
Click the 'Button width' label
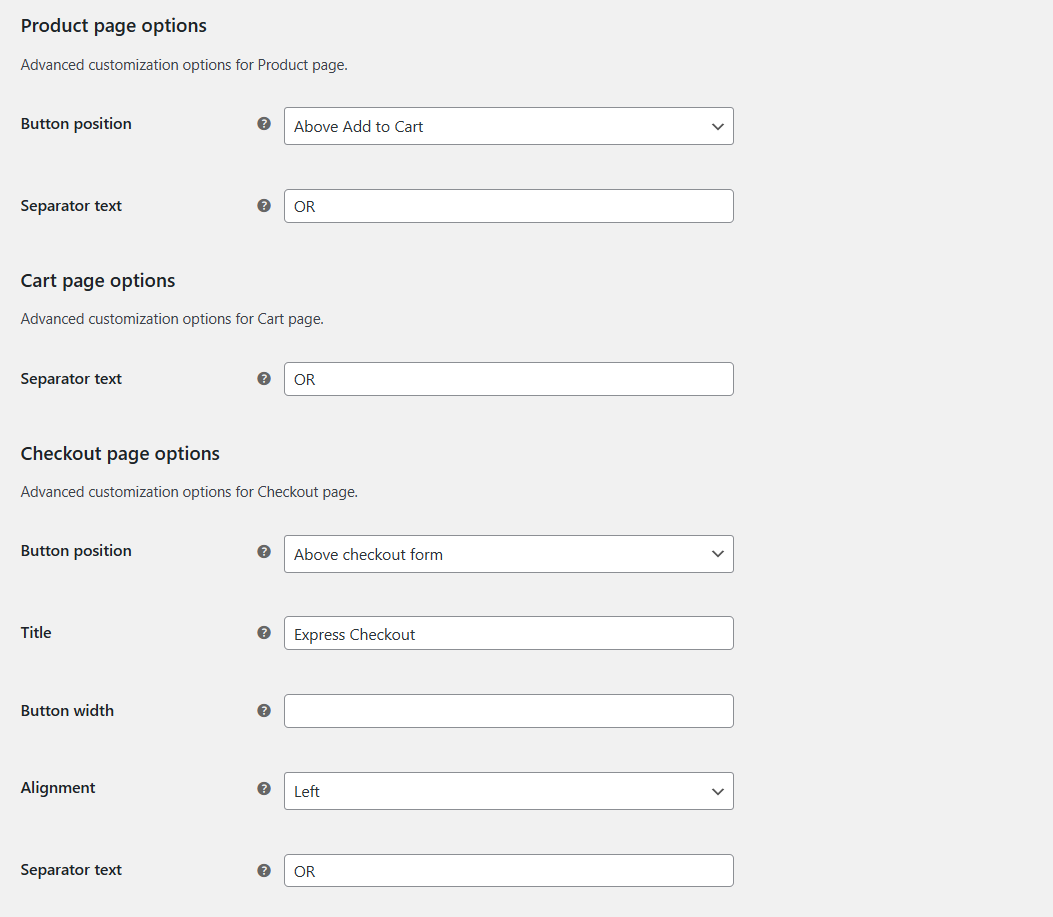[x=67, y=711]
